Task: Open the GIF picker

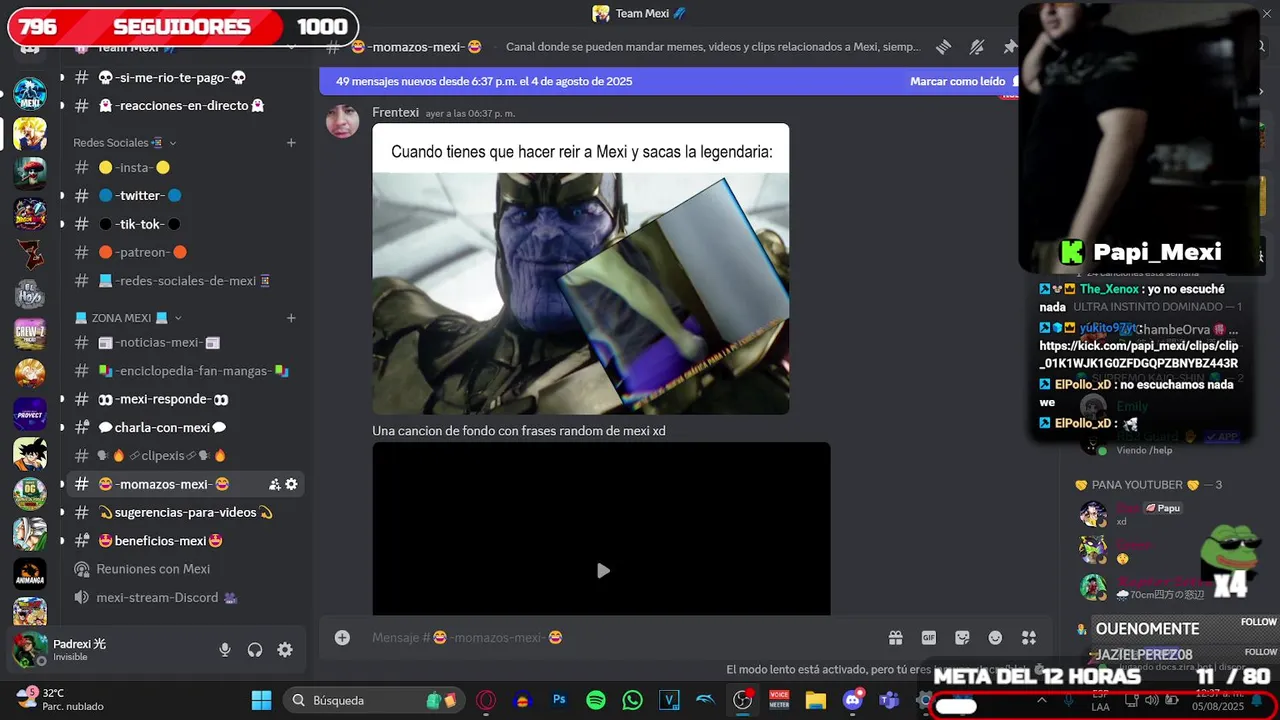Action: click(928, 638)
